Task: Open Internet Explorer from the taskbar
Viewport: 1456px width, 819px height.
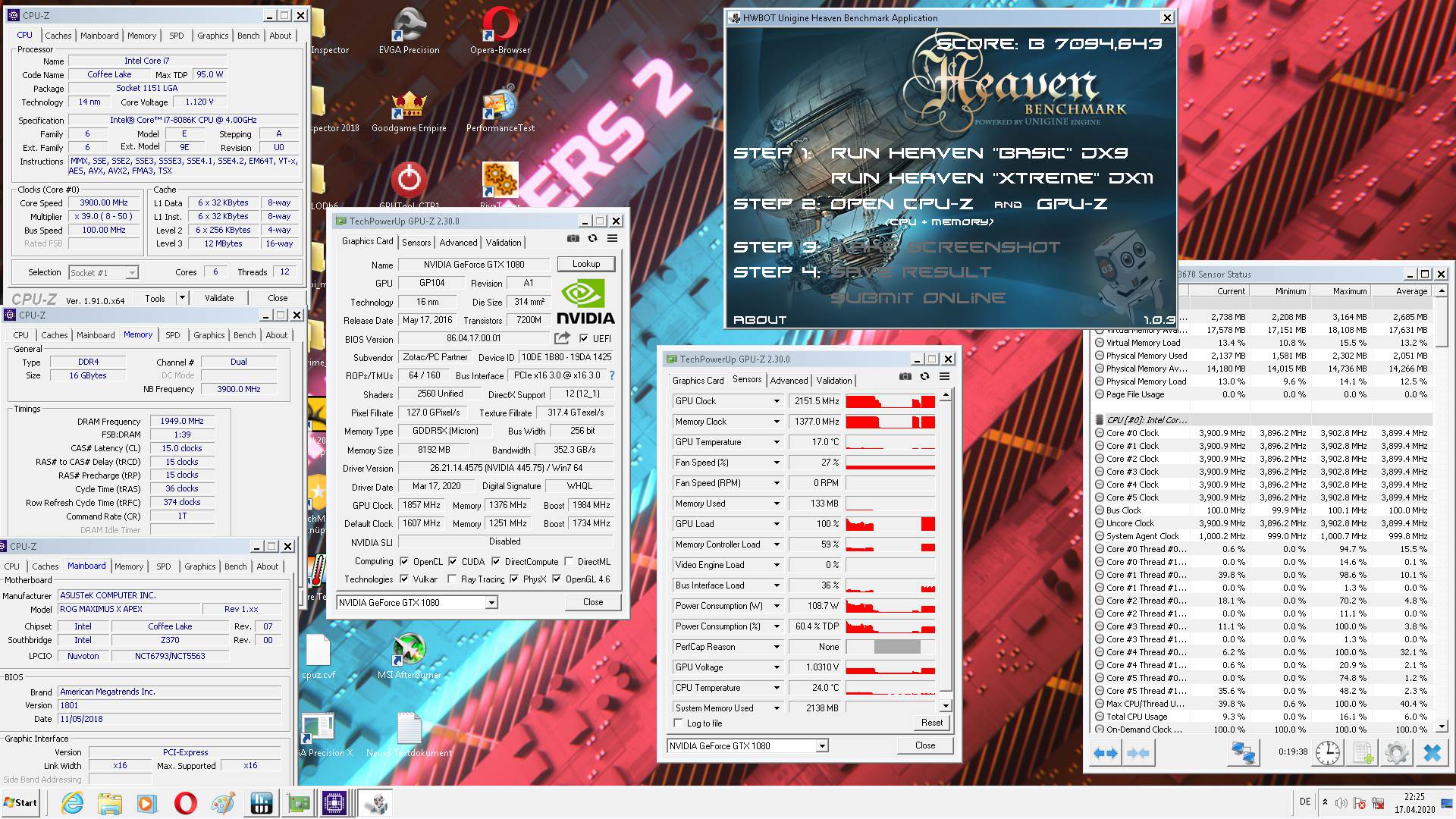Action: [73, 803]
